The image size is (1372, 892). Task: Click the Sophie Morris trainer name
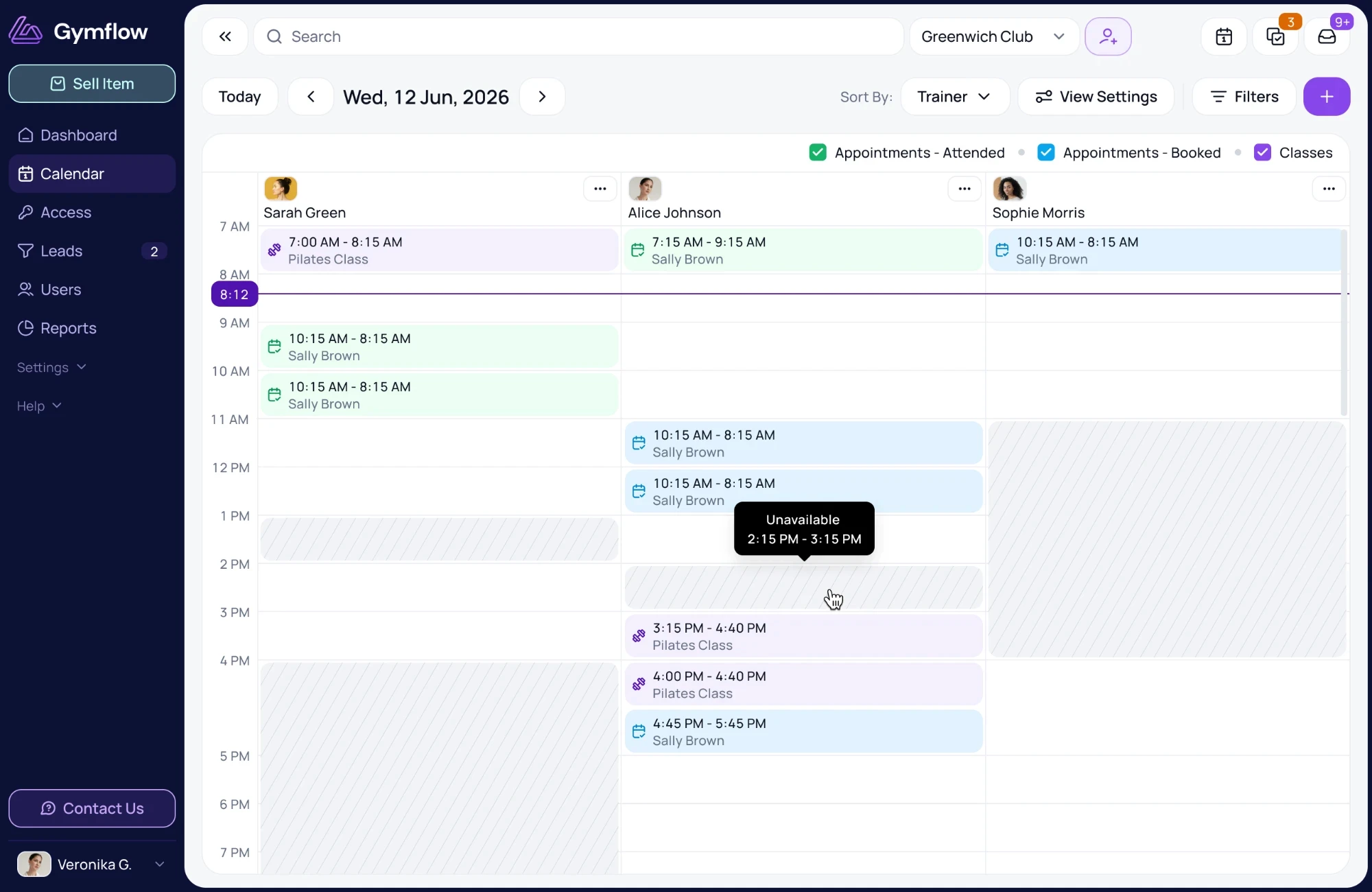pos(1038,213)
